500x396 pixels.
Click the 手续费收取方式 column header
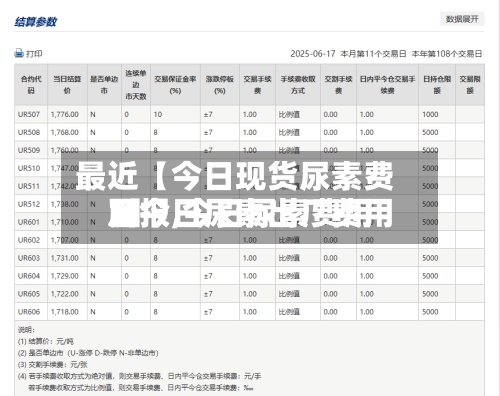pos(298,85)
